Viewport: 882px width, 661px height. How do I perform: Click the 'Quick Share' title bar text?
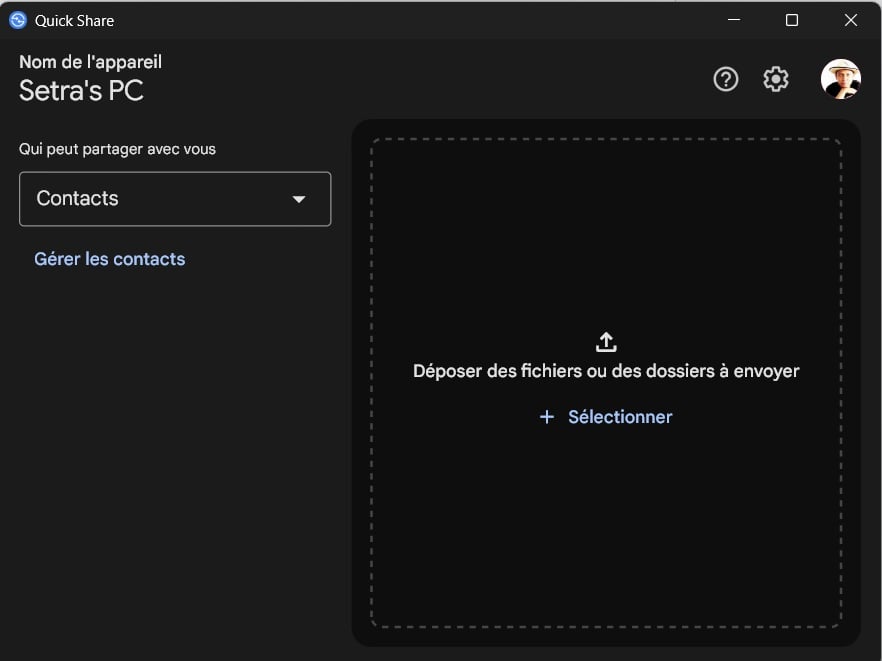(x=75, y=20)
